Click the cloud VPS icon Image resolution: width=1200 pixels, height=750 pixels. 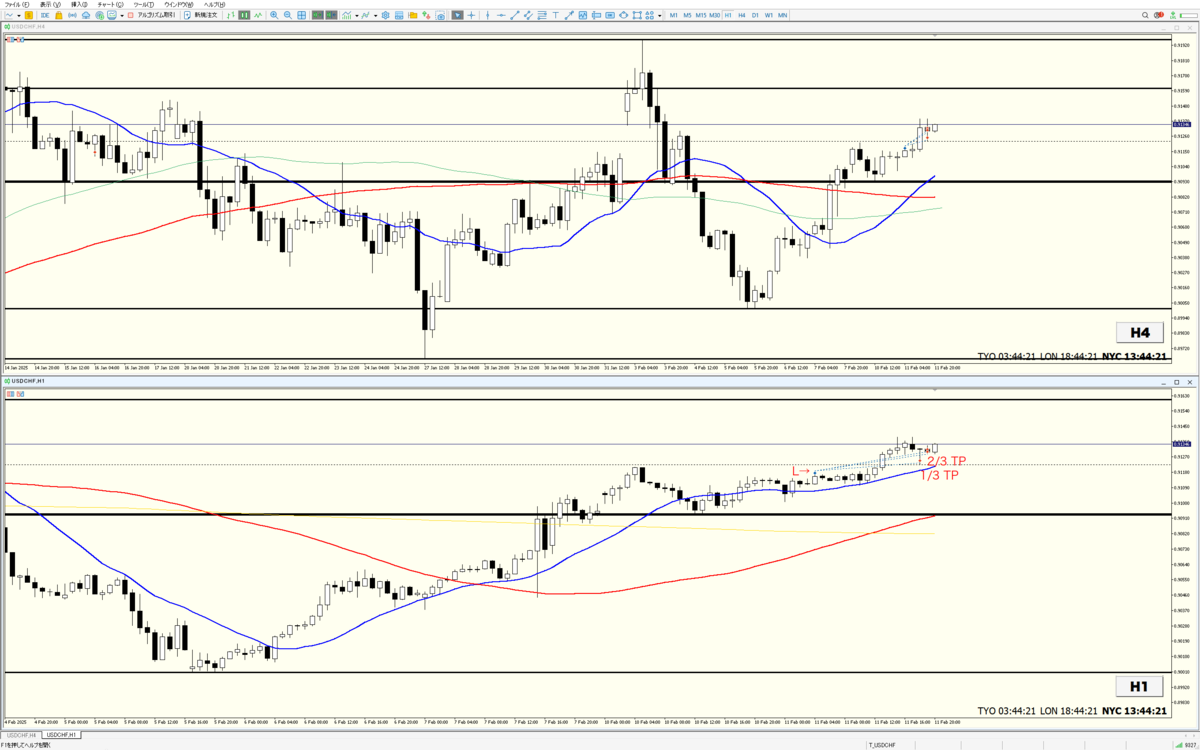click(x=86, y=15)
